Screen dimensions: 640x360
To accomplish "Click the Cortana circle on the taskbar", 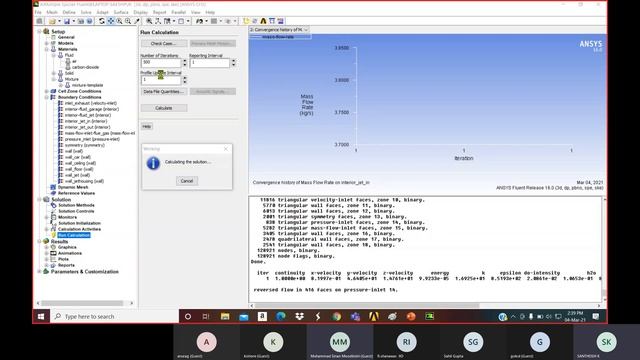I will (x=188, y=316).
